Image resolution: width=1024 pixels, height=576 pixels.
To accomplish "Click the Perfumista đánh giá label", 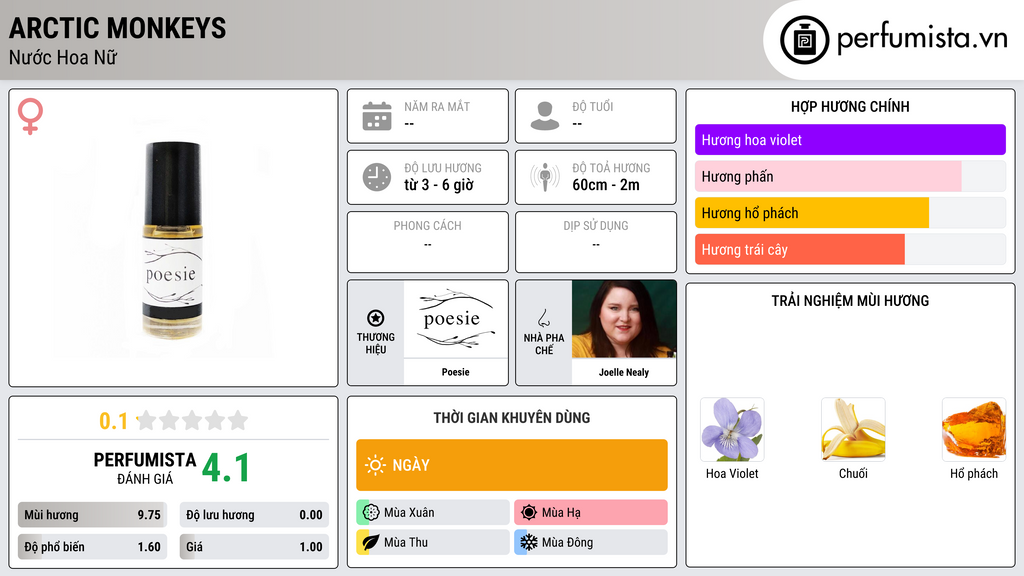I will tap(145, 468).
